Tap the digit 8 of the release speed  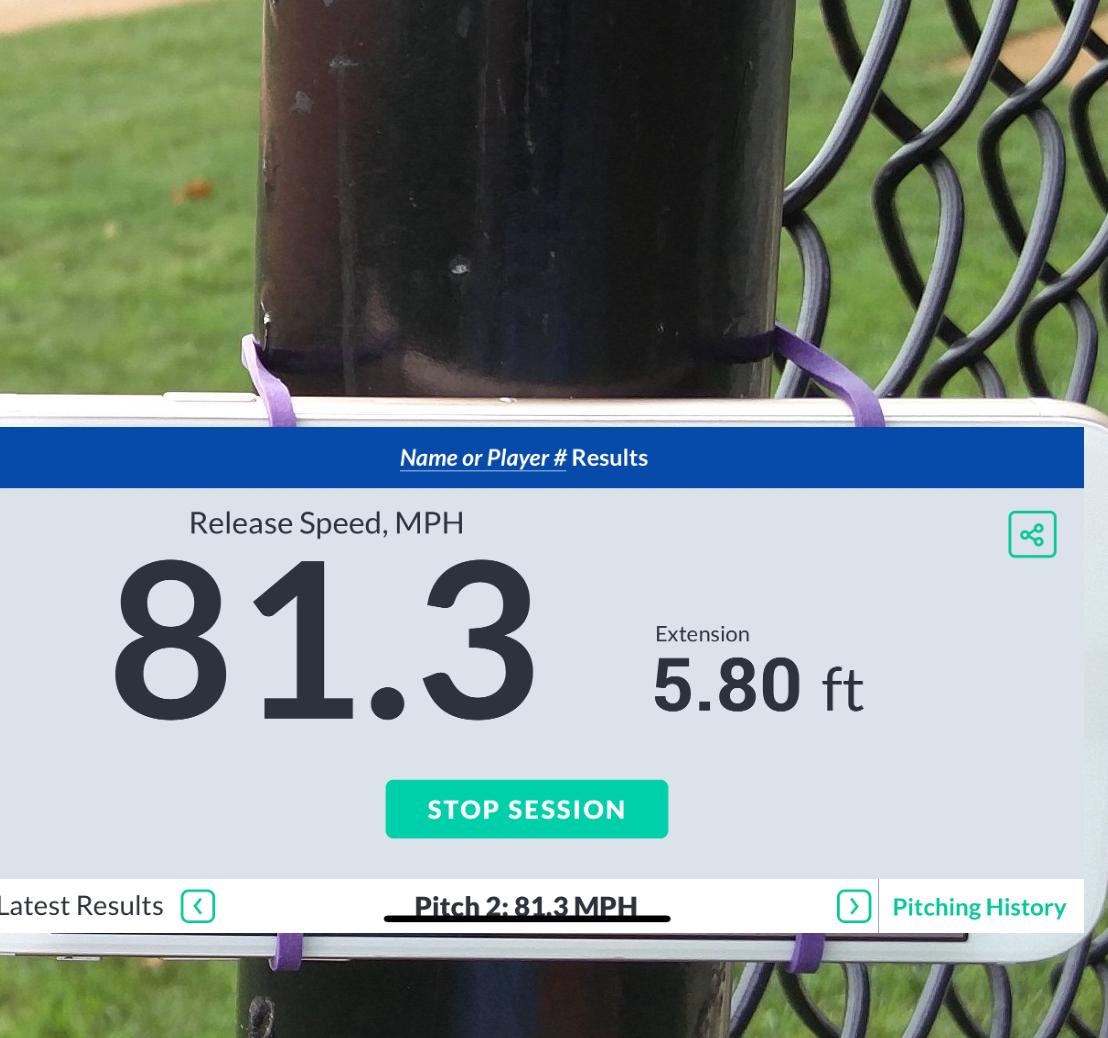click(x=170, y=639)
